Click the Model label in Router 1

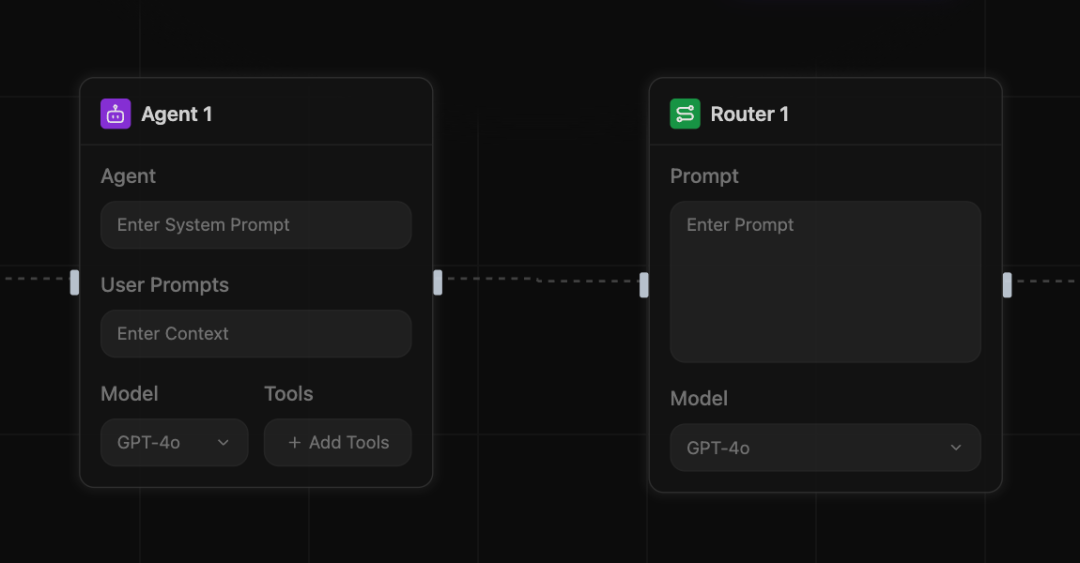(699, 398)
